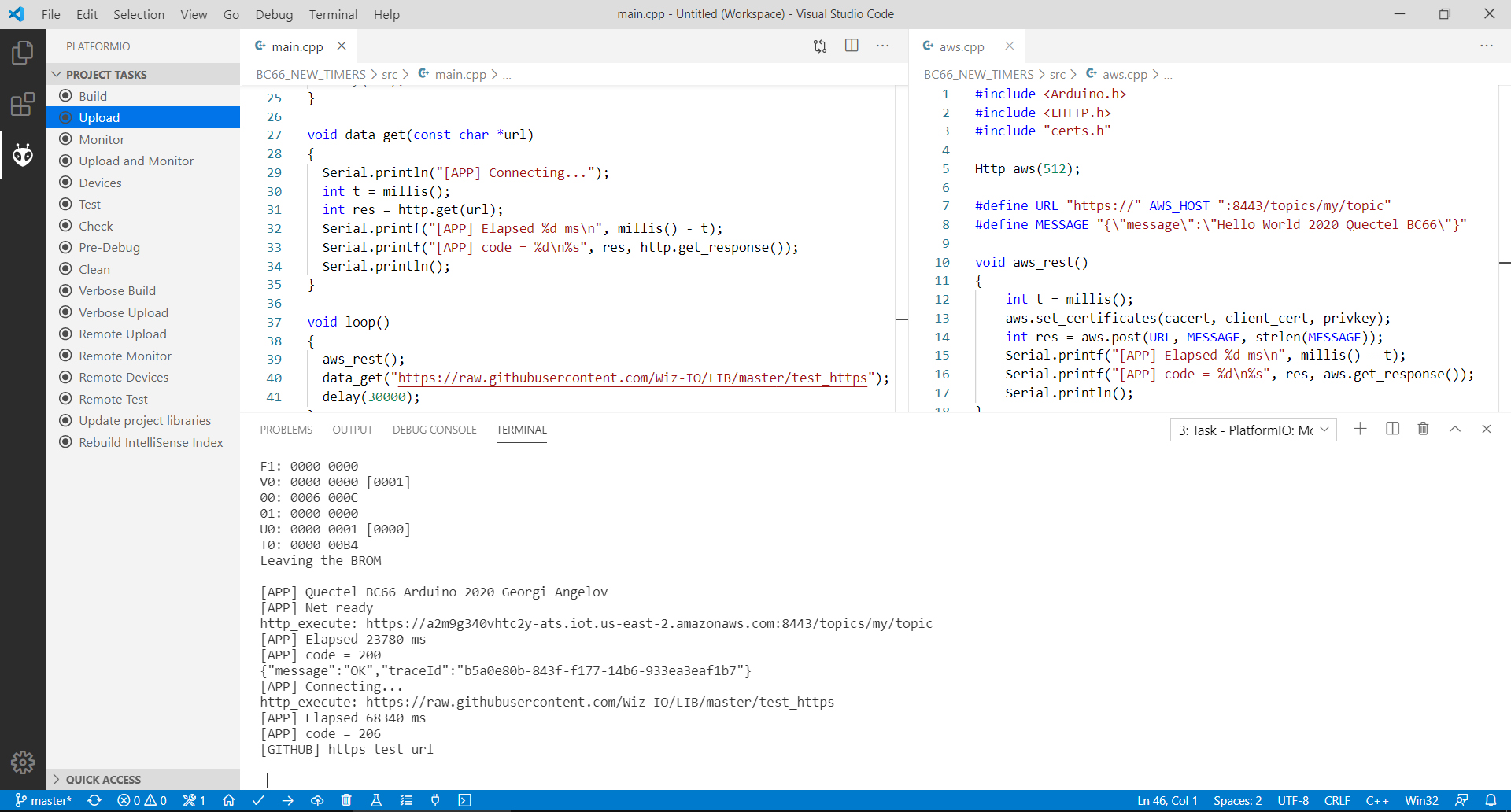Click PlatformIO Clean trash icon in status bar
Viewport: 1511px width, 812px height.
tap(346, 800)
